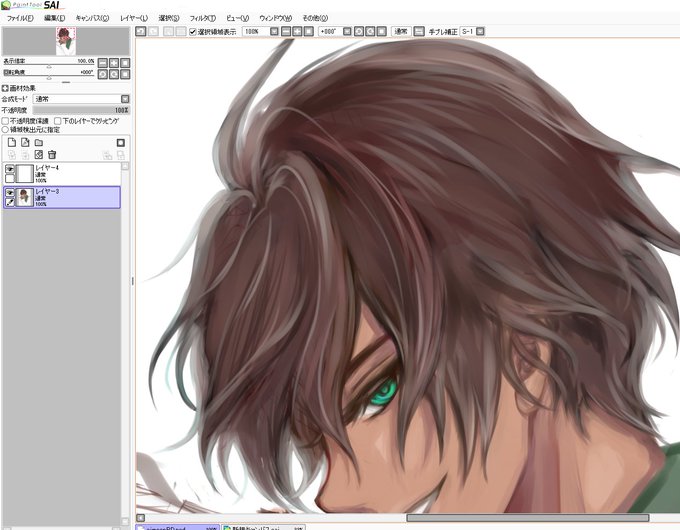
Task: Click the greyed transfer-down layer icon
Action: [12, 155]
